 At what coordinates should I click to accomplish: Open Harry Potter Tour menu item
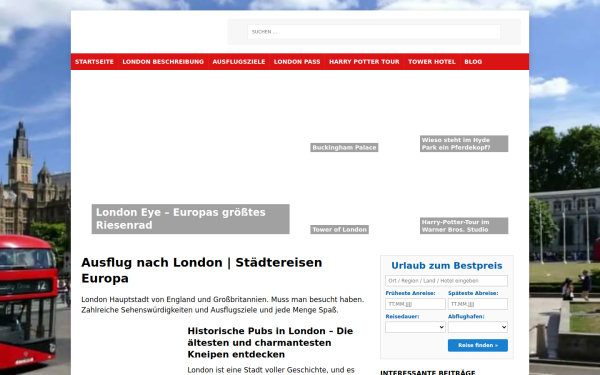364,62
